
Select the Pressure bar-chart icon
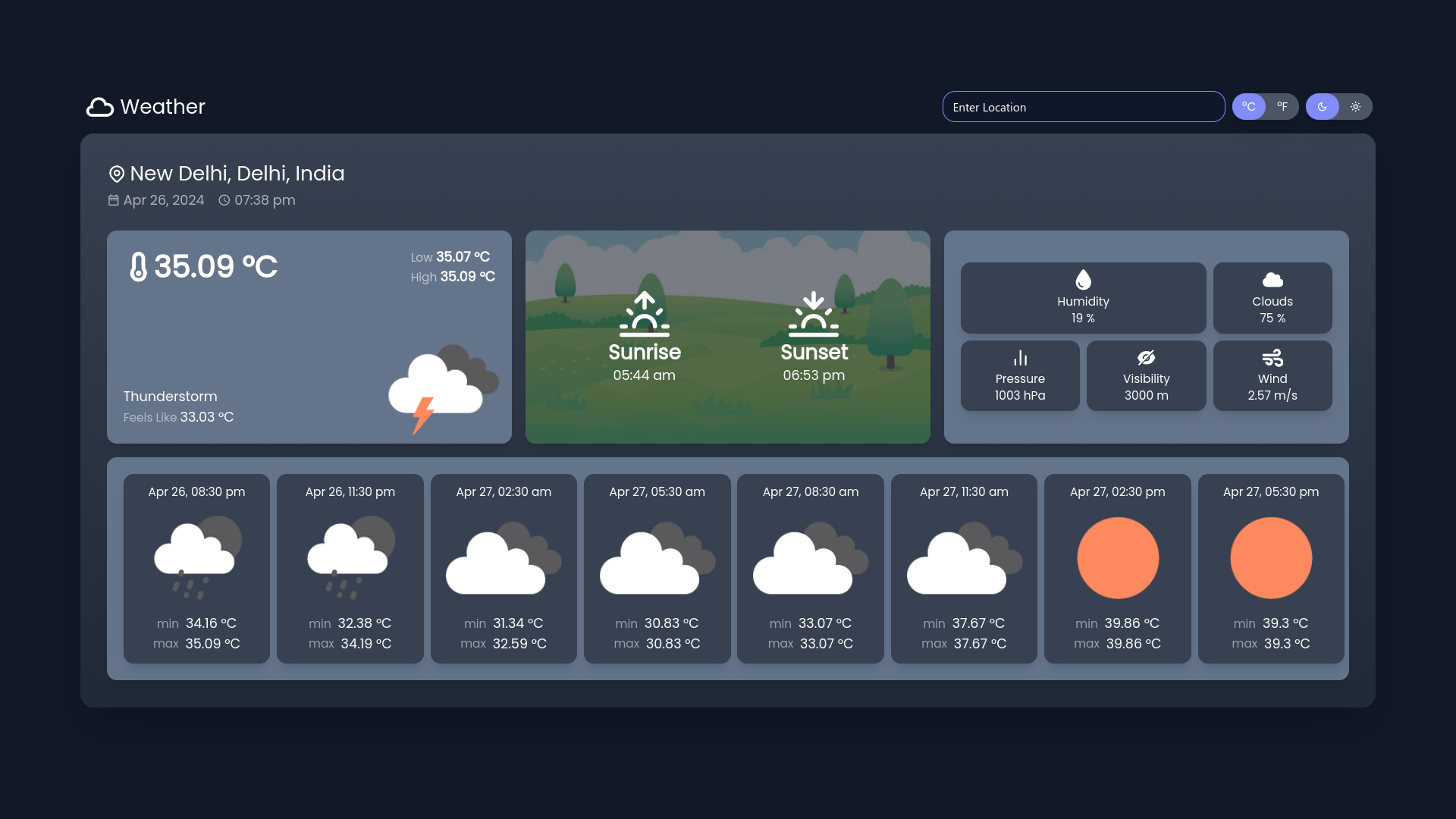click(1020, 357)
